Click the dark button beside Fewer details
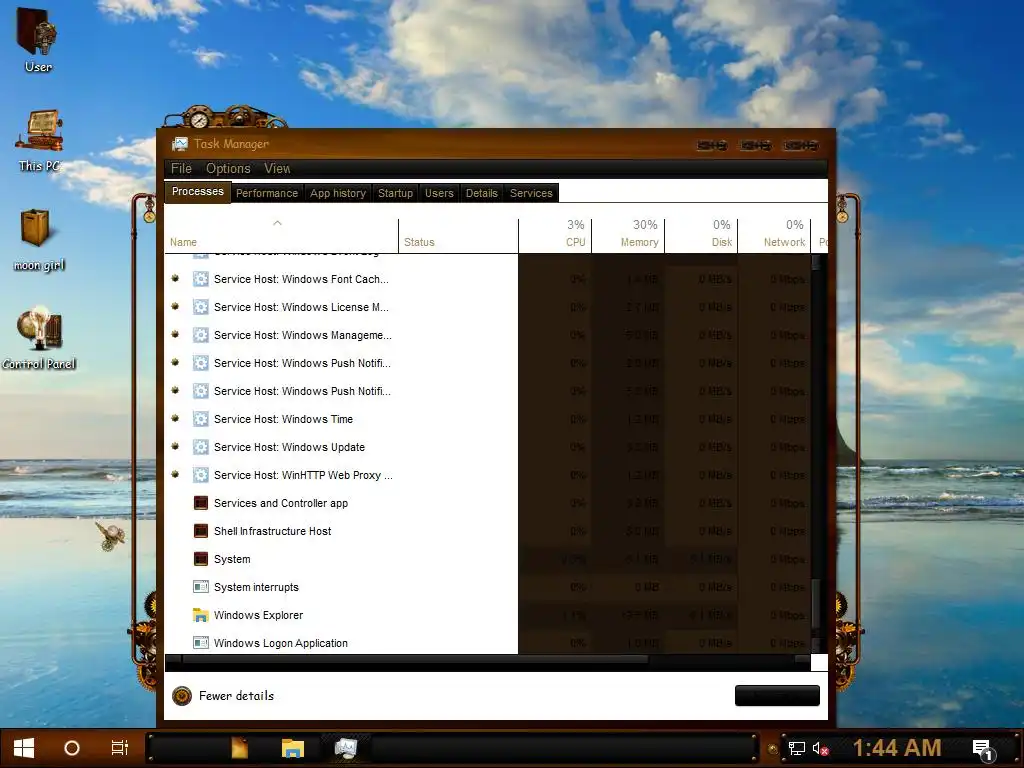 [777, 696]
